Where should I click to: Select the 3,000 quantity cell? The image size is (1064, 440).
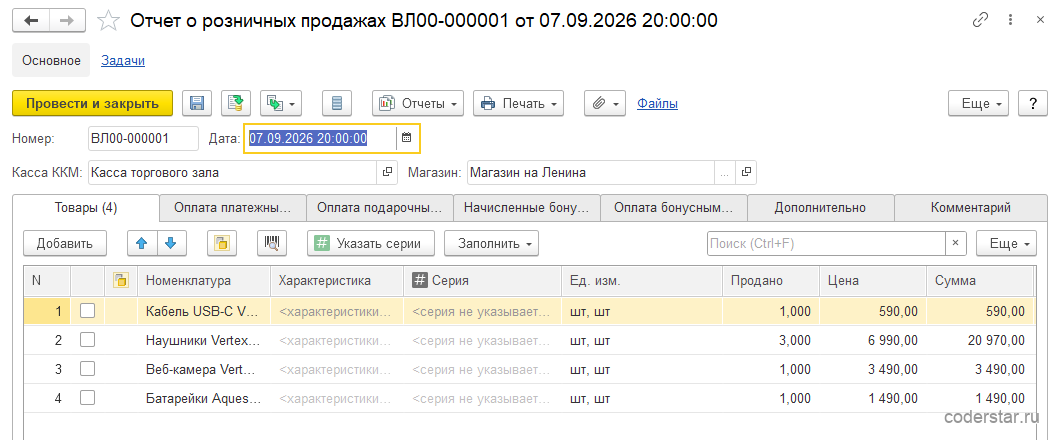pos(770,340)
